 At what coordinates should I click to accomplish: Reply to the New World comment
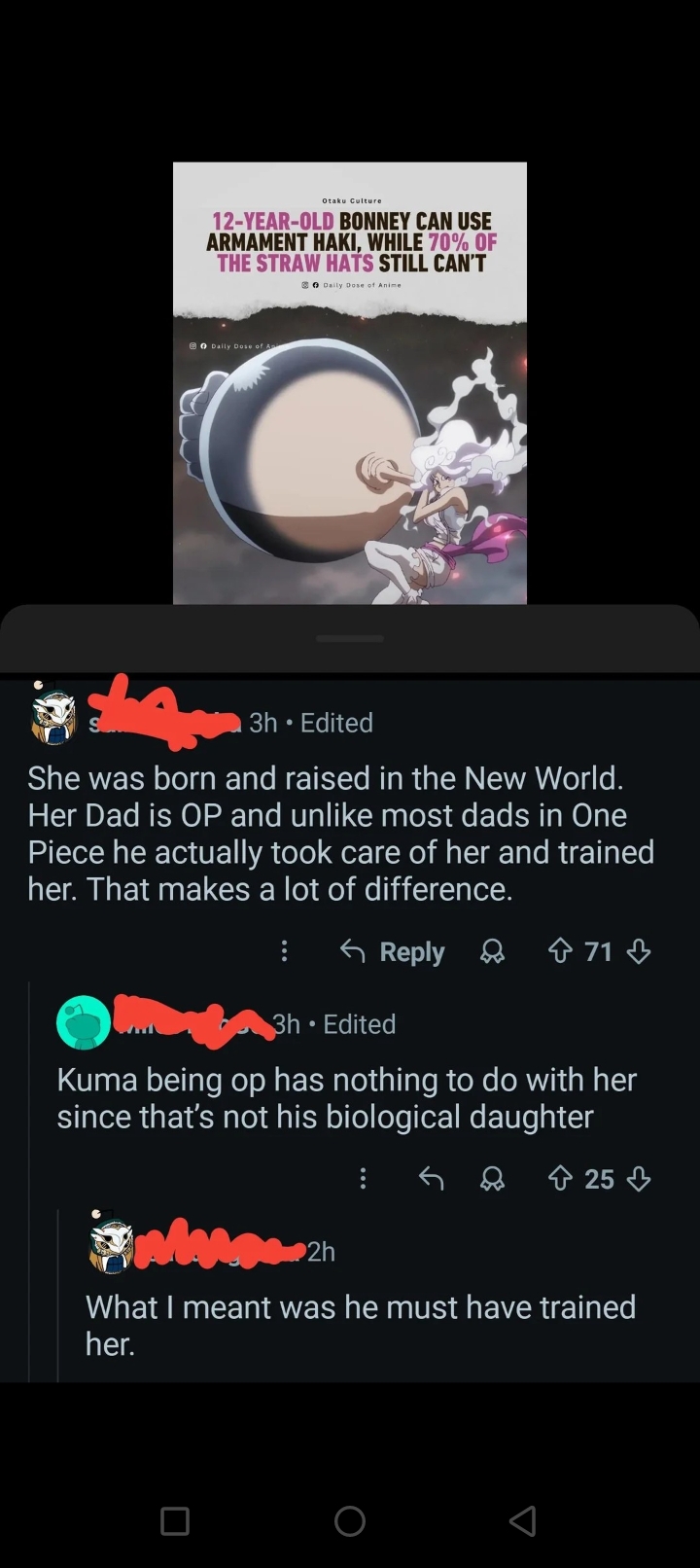point(393,951)
